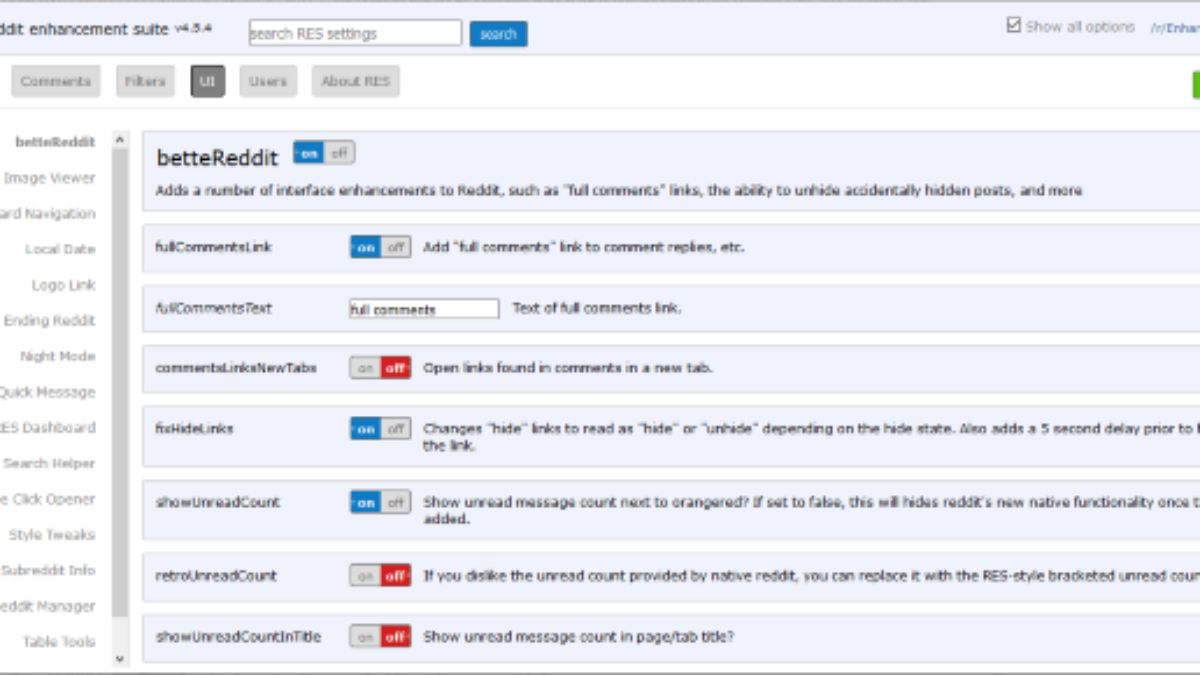1200x675 pixels.
Task: Select Subreddit Manager module in the sidebar
Action: (x=48, y=606)
